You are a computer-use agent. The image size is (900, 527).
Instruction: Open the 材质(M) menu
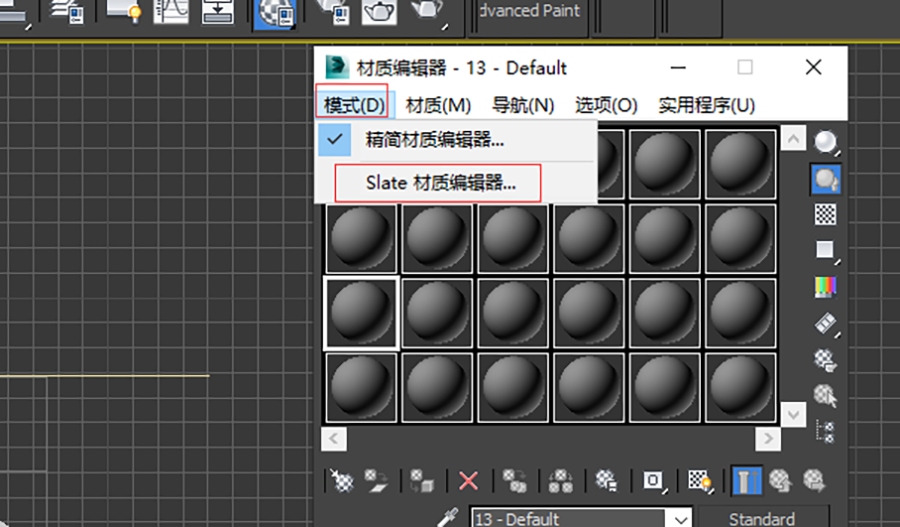tap(438, 105)
